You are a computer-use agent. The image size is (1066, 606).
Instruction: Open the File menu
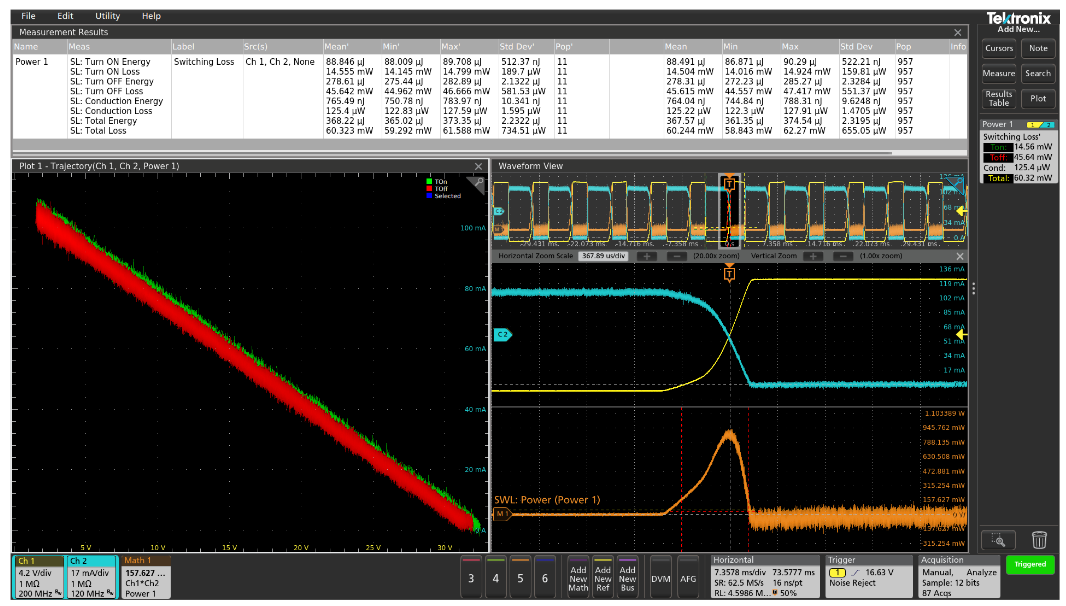click(28, 16)
